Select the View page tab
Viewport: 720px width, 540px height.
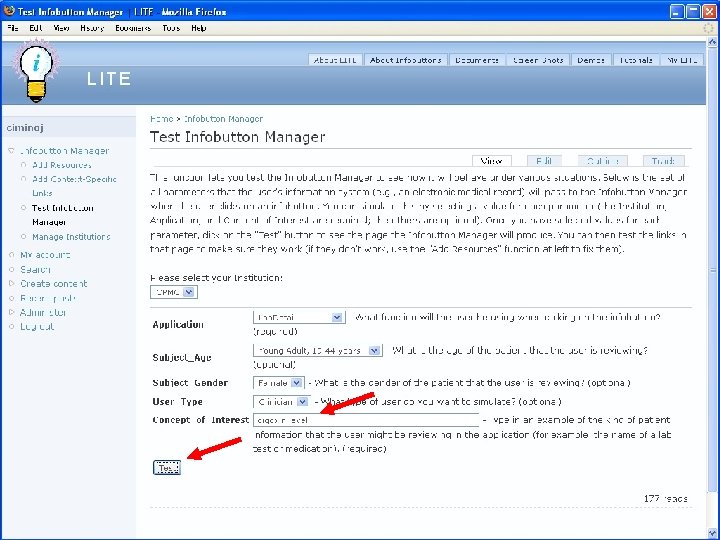(491, 161)
